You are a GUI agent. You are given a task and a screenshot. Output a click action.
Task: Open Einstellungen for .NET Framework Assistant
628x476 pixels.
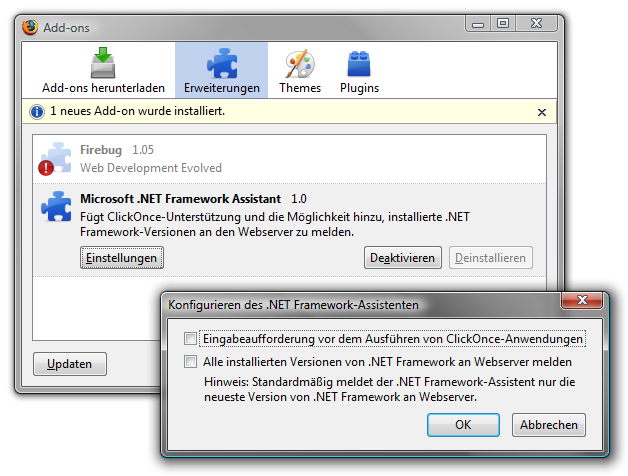click(x=121, y=258)
